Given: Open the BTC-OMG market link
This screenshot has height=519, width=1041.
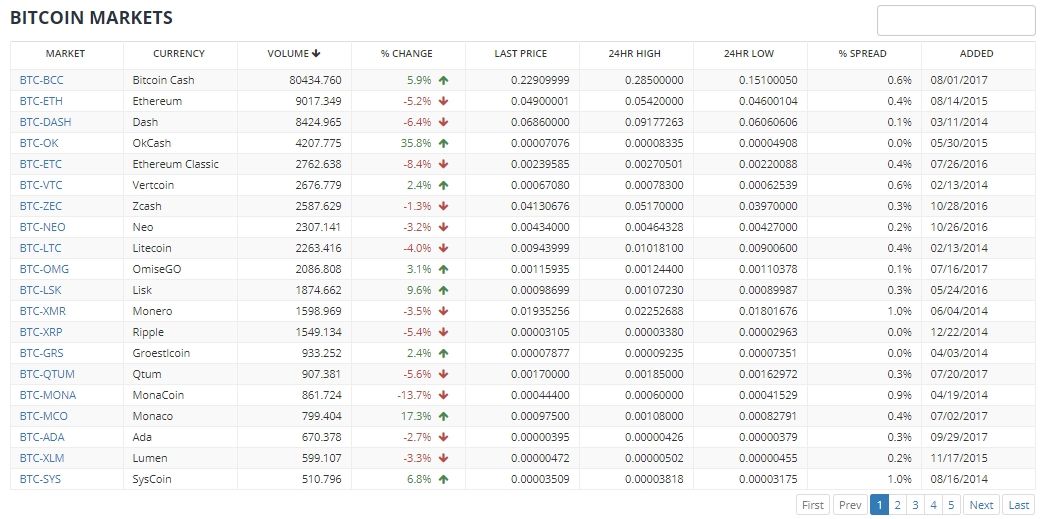Looking at the screenshot, I should pos(44,269).
